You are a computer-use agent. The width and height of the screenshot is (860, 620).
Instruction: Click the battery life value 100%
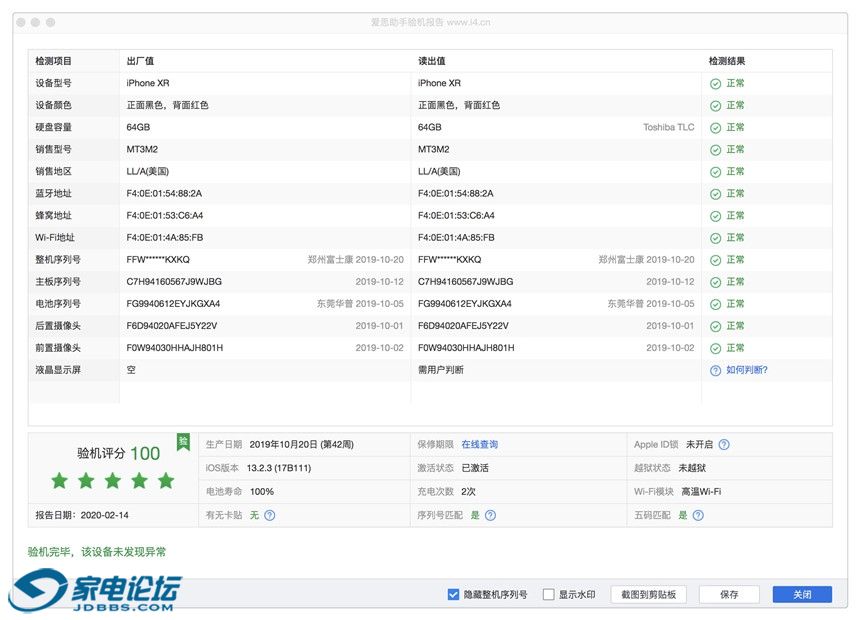262,492
